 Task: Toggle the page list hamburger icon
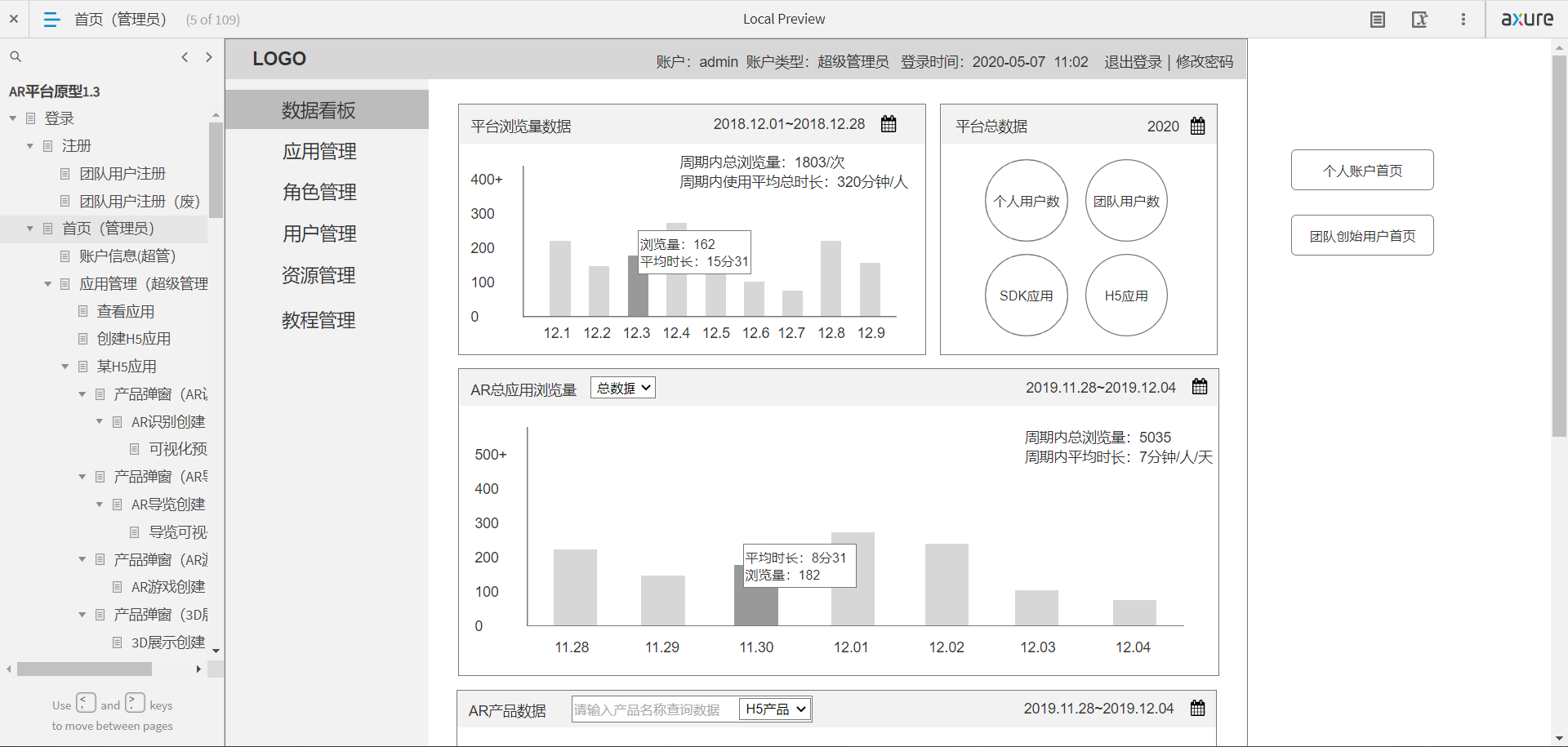tap(51, 19)
